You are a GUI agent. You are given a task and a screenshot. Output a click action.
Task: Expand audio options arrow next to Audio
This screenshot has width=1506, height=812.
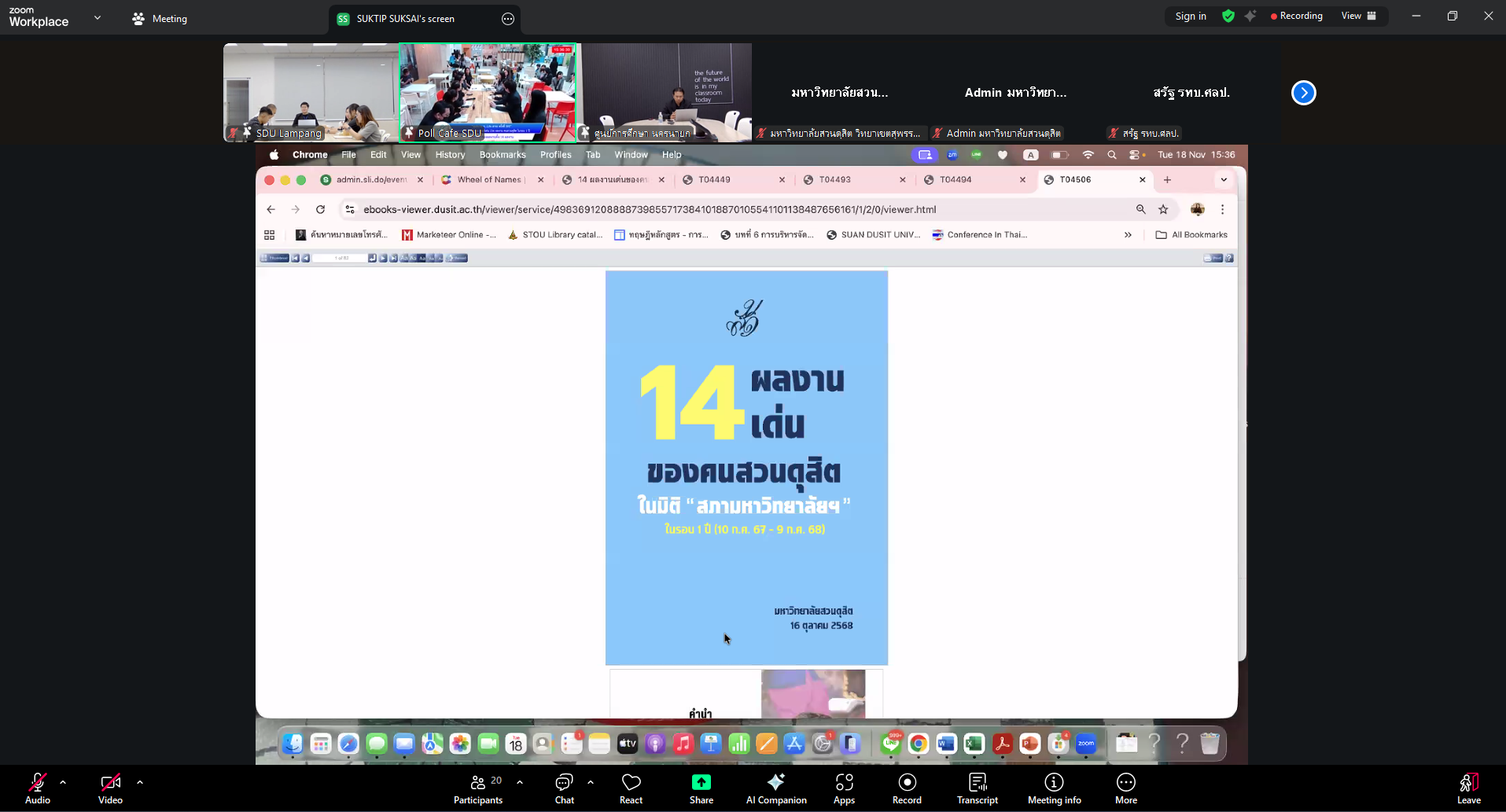(x=63, y=782)
